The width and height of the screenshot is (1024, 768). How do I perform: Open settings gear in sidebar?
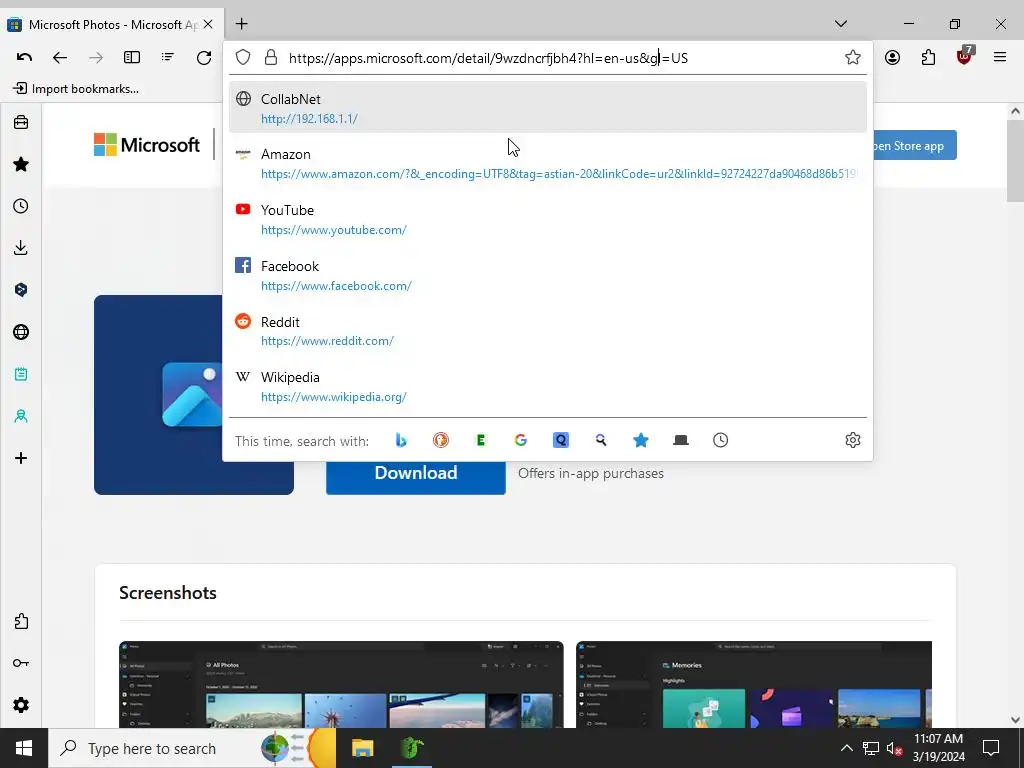(21, 705)
